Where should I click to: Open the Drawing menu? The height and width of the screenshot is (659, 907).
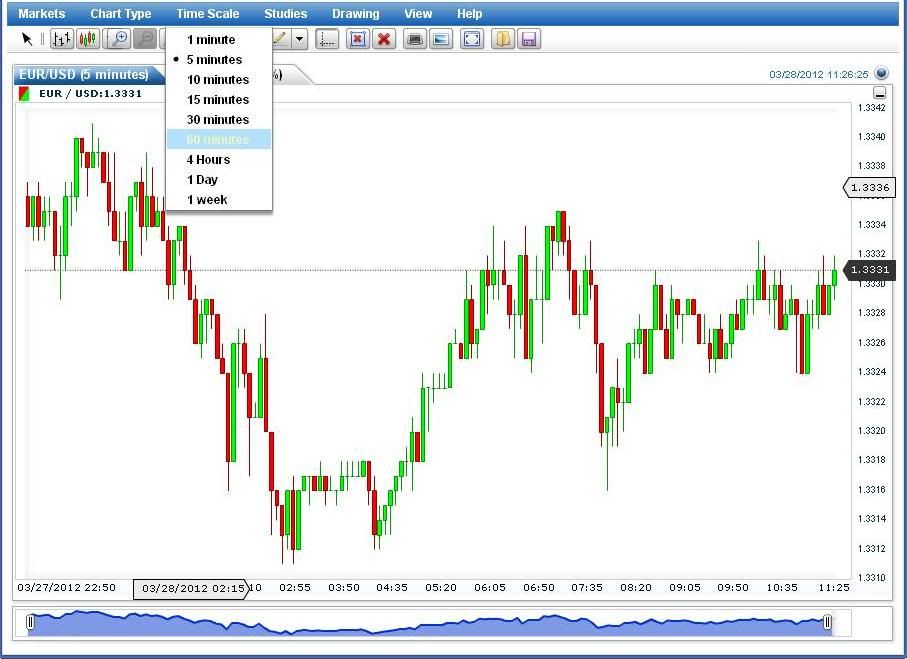point(356,14)
